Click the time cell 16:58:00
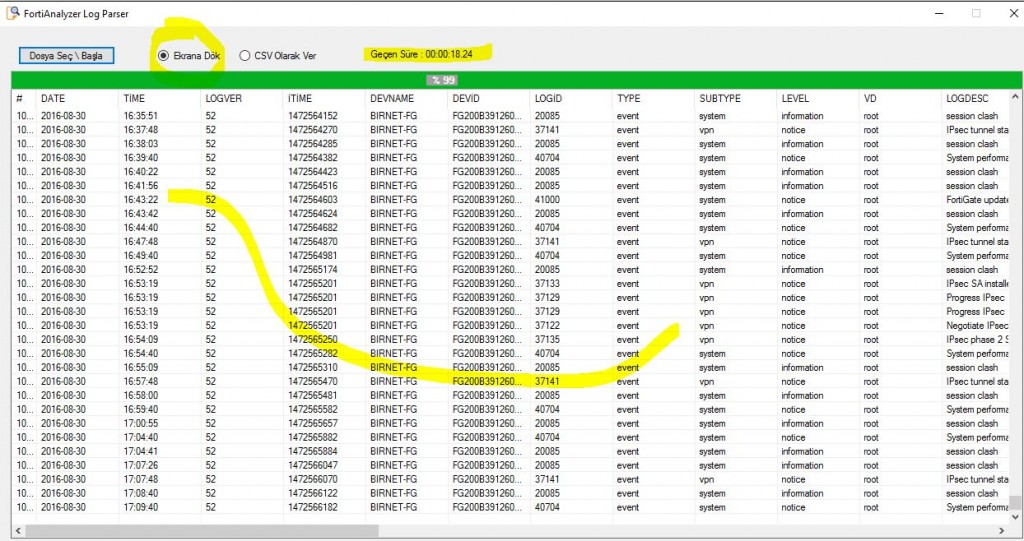Viewport: 1024px width, 541px height. click(140, 395)
